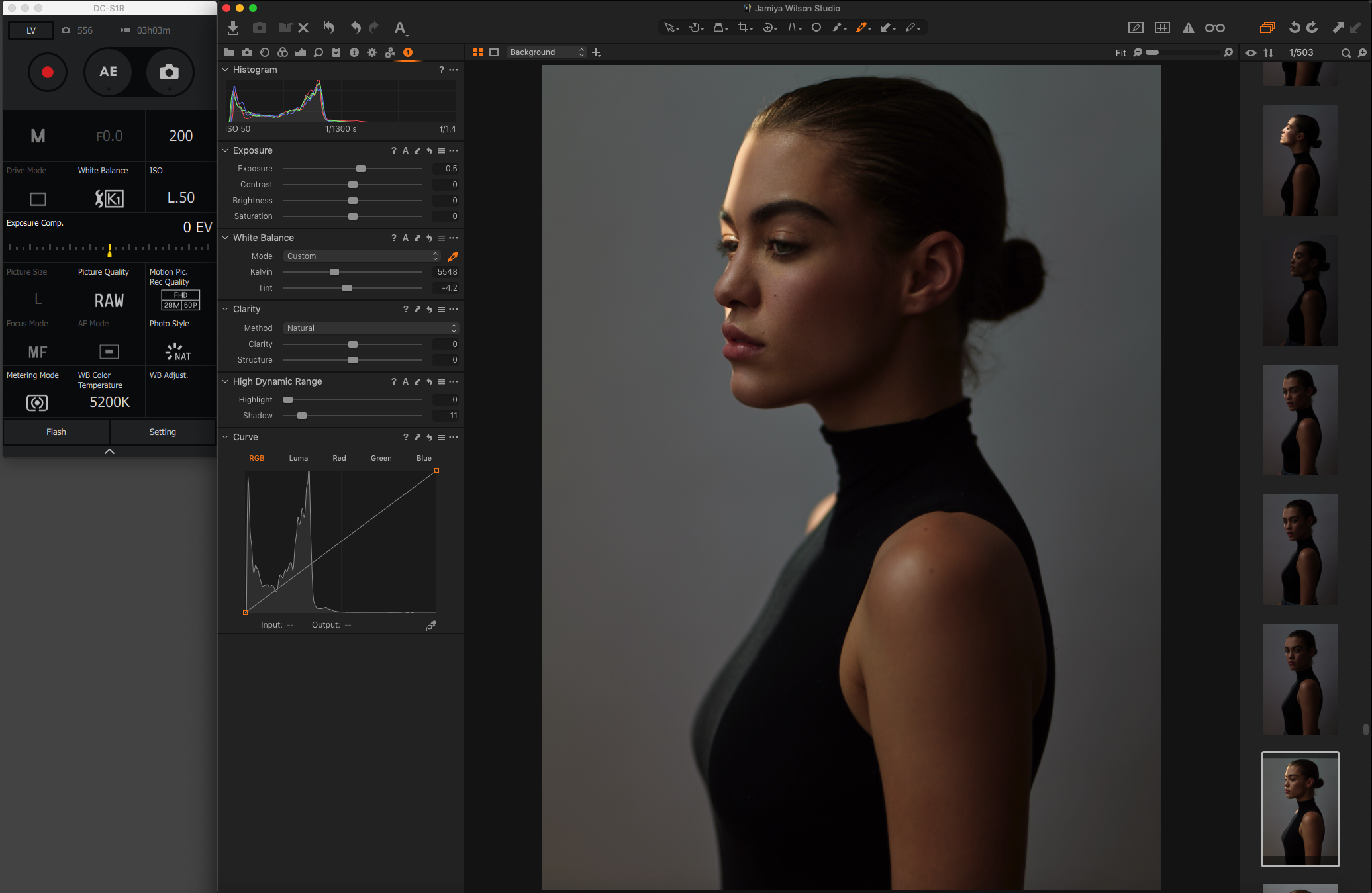Image resolution: width=1372 pixels, height=893 pixels.
Task: Toggle Proofing glasses icon
Action: (x=1214, y=28)
